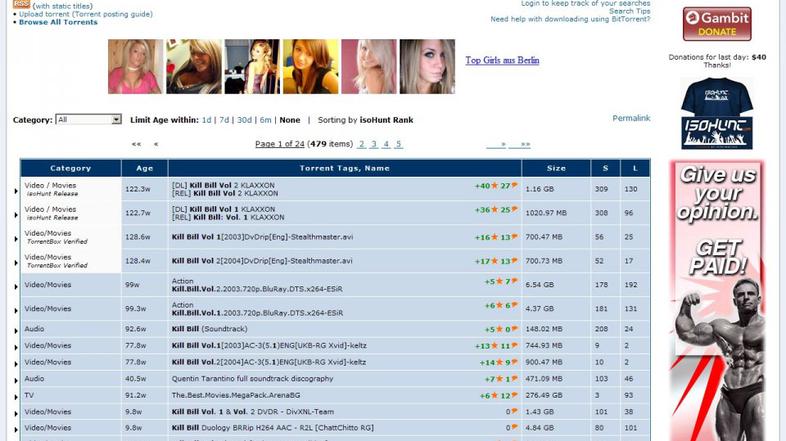Click the Give us your opinion ad banner
Screen dimensions: 786x441
717,301
